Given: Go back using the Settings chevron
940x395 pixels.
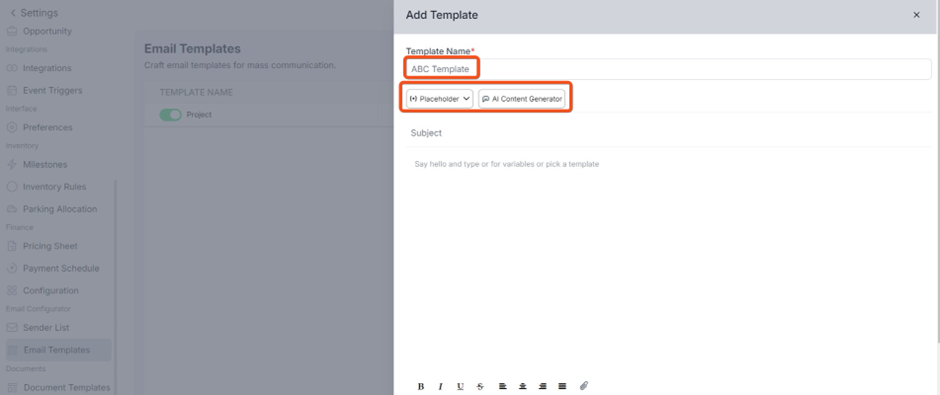Looking at the screenshot, I should (x=13, y=13).
